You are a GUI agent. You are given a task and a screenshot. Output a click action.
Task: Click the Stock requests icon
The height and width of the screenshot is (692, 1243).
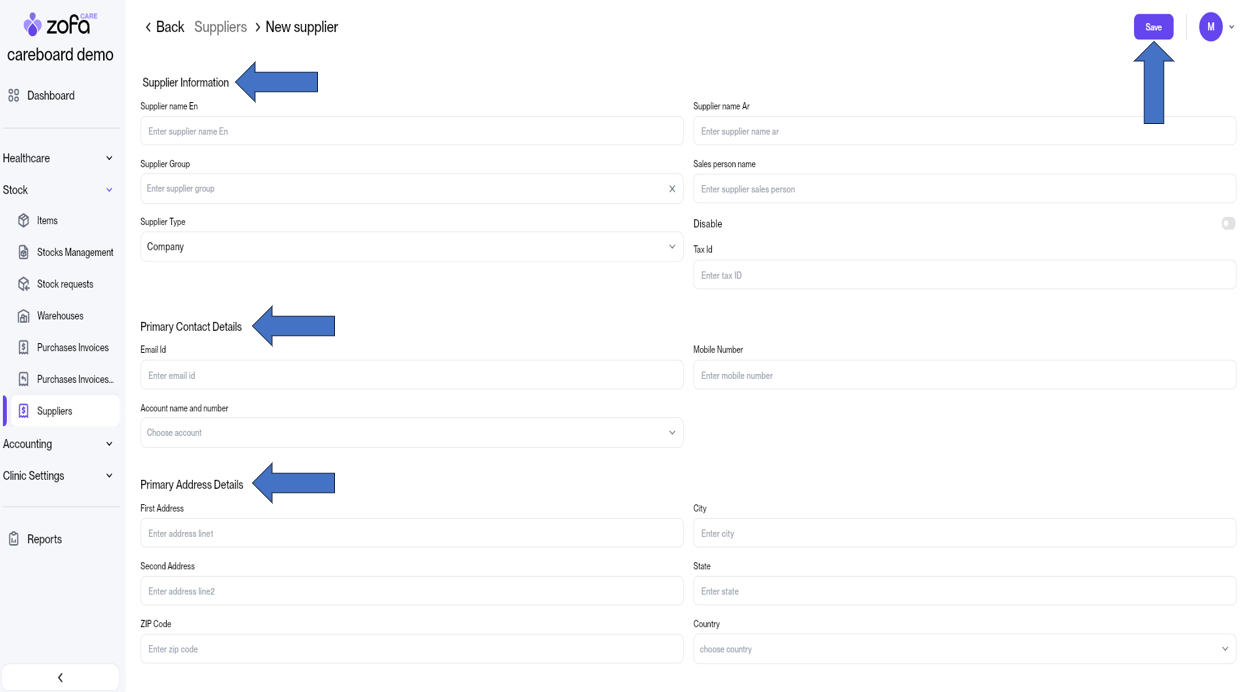click(24, 285)
